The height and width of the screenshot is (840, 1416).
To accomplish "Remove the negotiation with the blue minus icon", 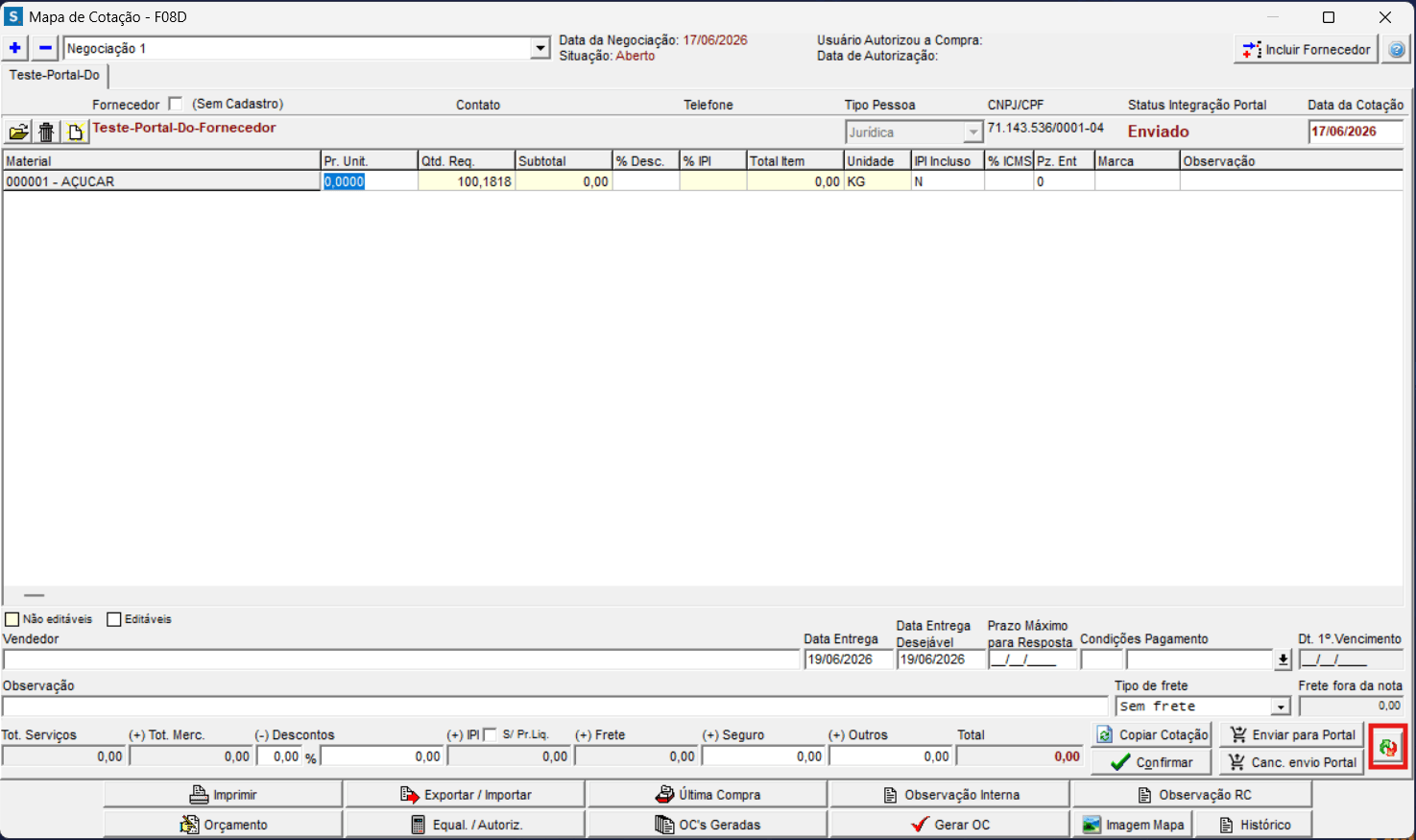I will 45,48.
